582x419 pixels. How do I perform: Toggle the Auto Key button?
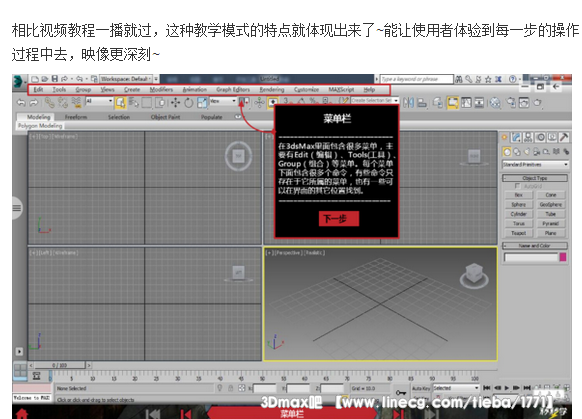tap(421, 388)
